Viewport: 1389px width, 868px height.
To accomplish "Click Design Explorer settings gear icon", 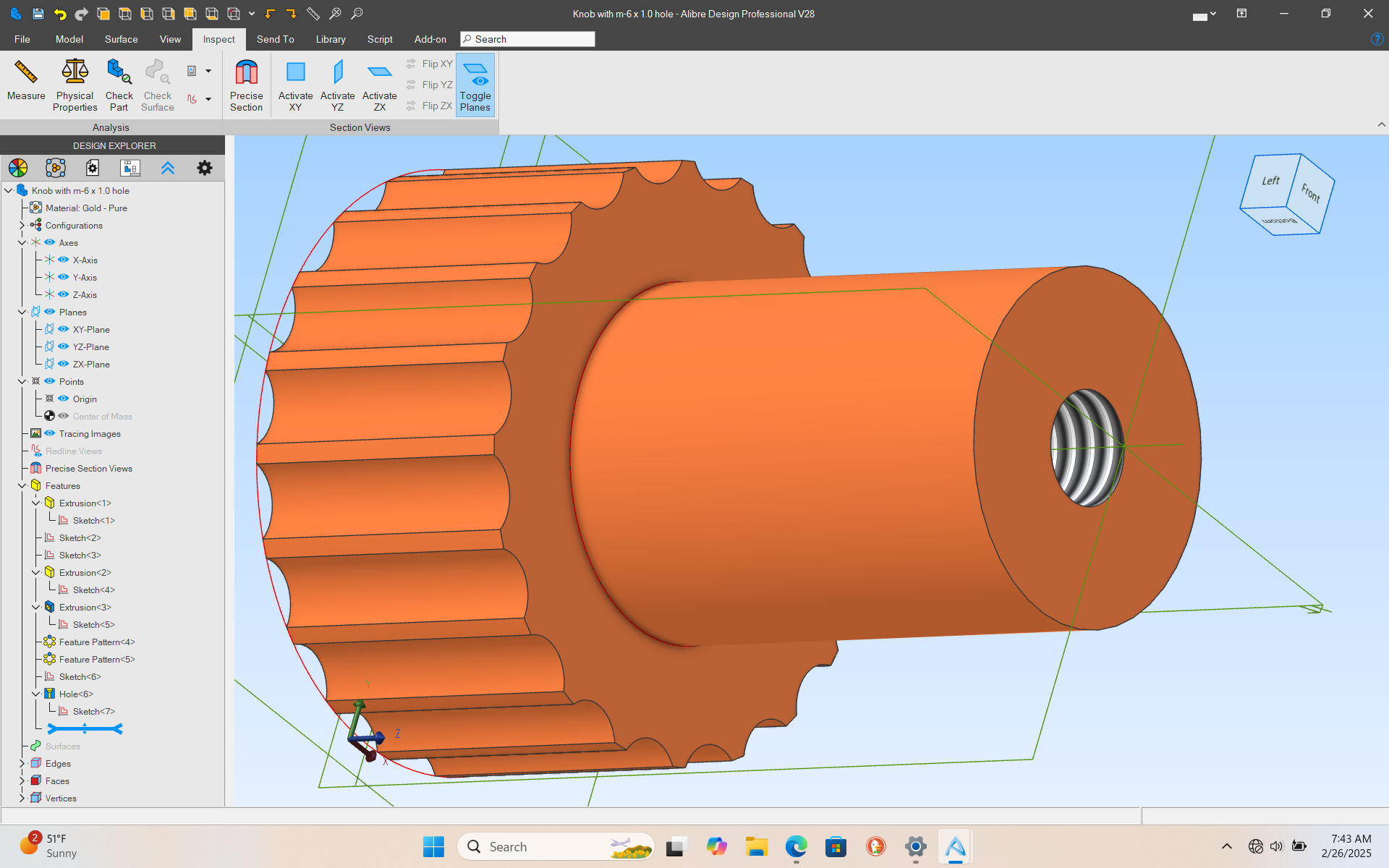I will click(205, 168).
